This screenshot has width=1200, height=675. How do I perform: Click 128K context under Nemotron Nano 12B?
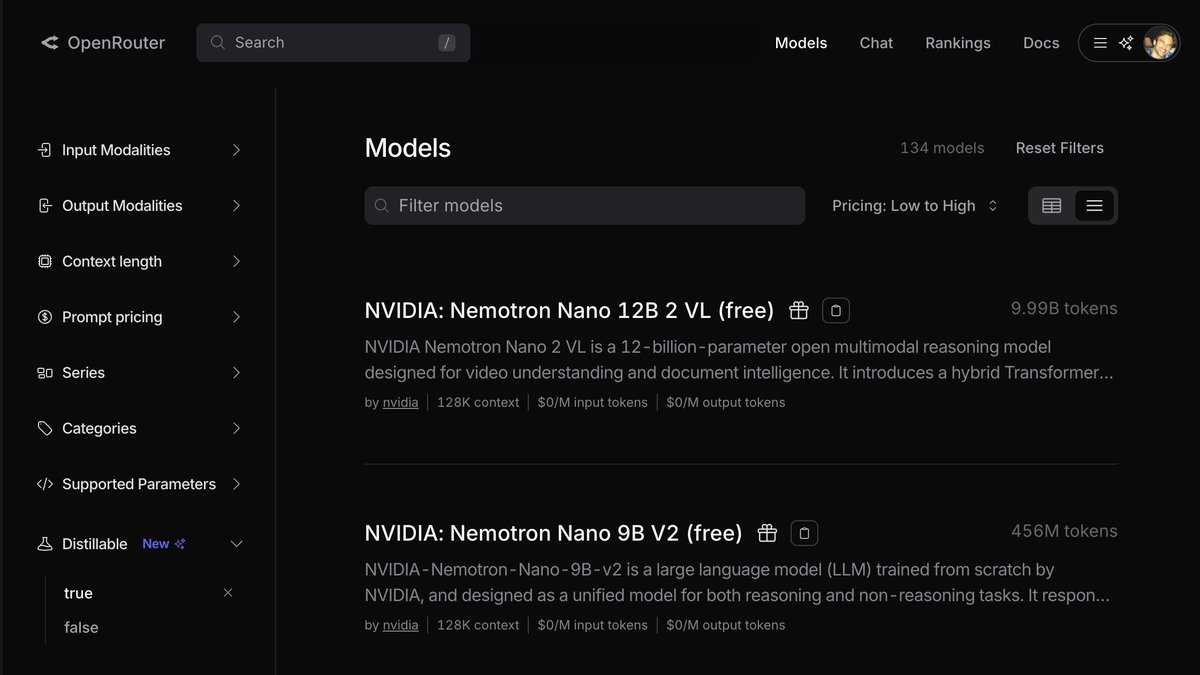click(478, 402)
